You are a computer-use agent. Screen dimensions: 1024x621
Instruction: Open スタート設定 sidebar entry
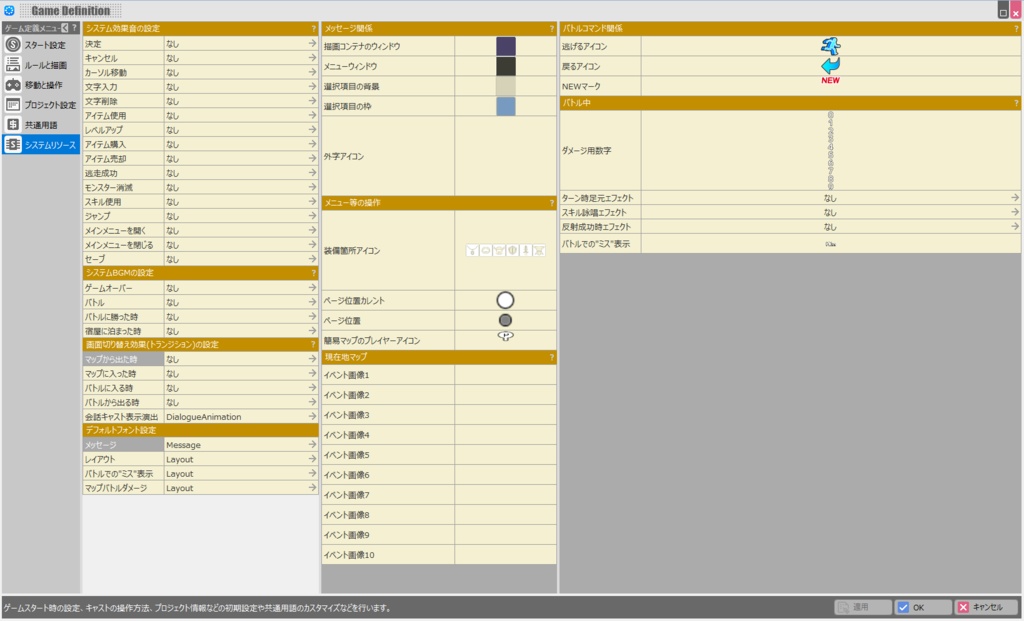click(40, 45)
